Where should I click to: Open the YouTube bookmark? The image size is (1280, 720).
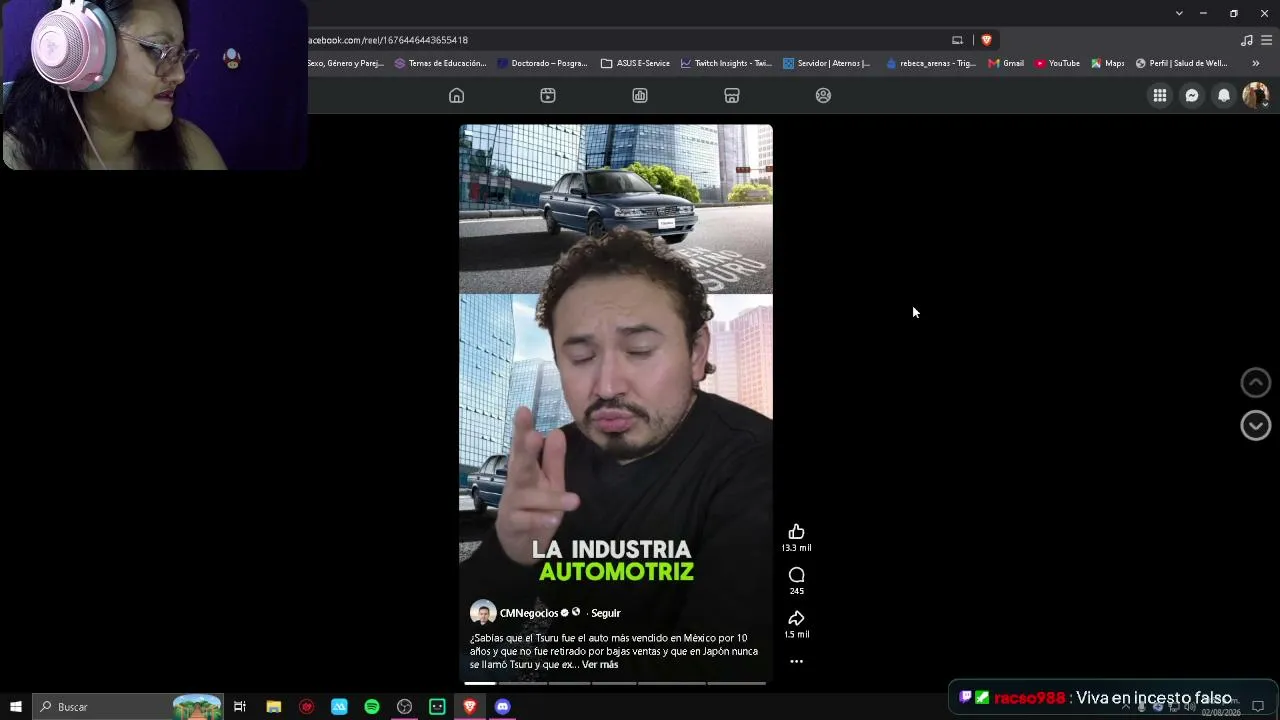coord(1057,63)
